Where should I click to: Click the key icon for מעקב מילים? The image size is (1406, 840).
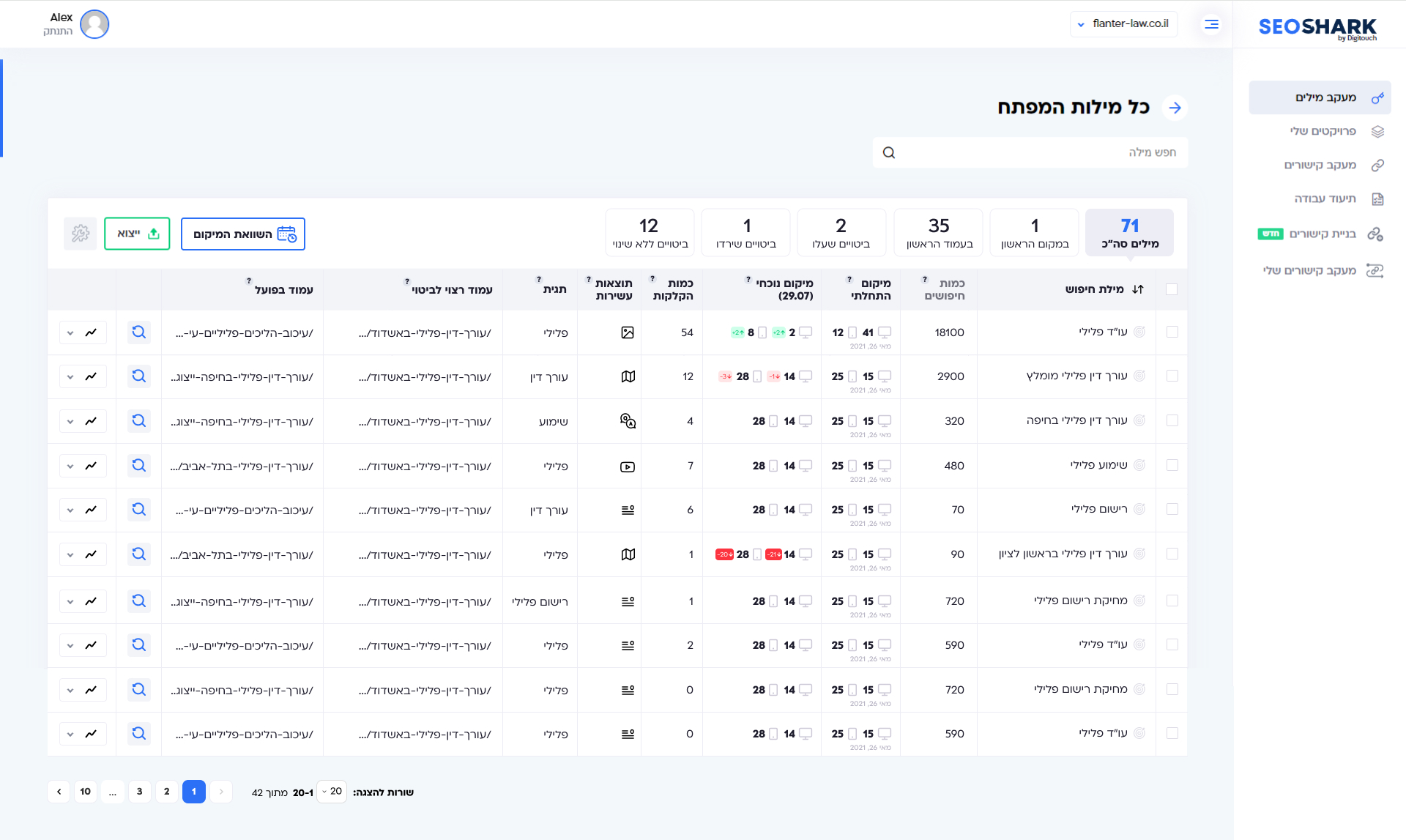point(1377,97)
